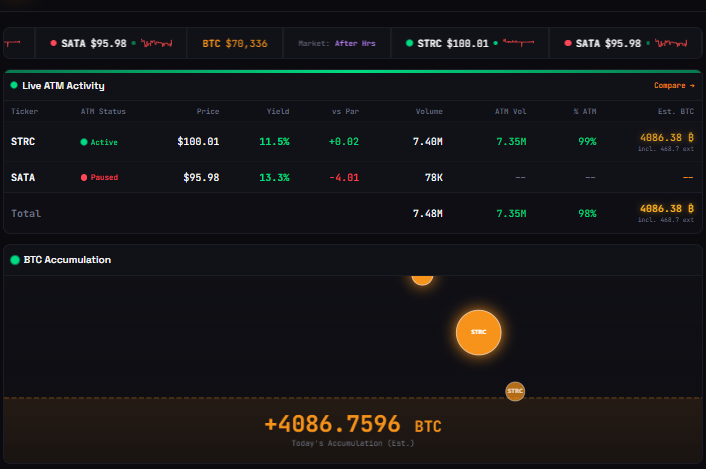Click the Market: After Hrs indicator
The image size is (706, 469).
click(337, 43)
